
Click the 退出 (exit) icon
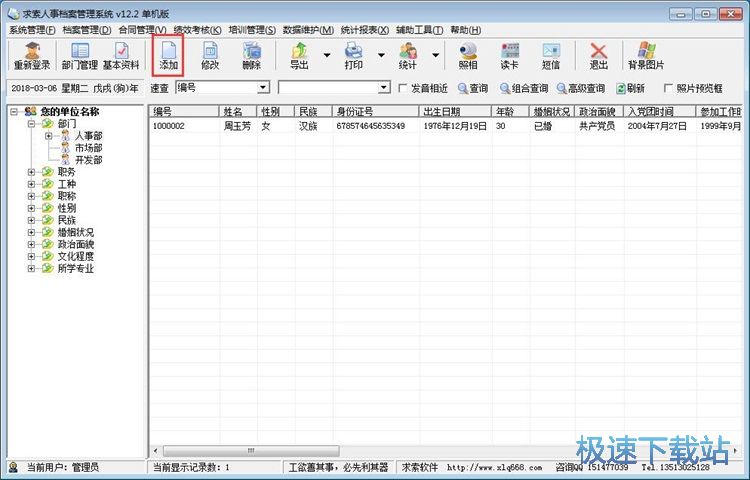(x=598, y=56)
